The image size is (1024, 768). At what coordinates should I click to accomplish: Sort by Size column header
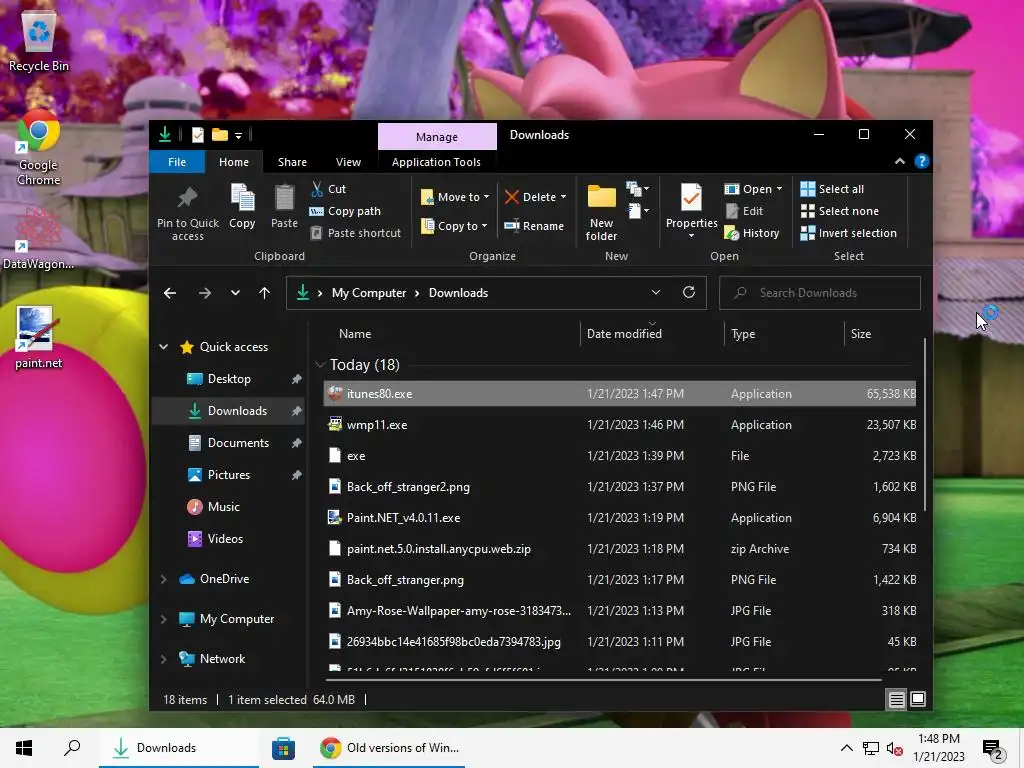(x=861, y=334)
